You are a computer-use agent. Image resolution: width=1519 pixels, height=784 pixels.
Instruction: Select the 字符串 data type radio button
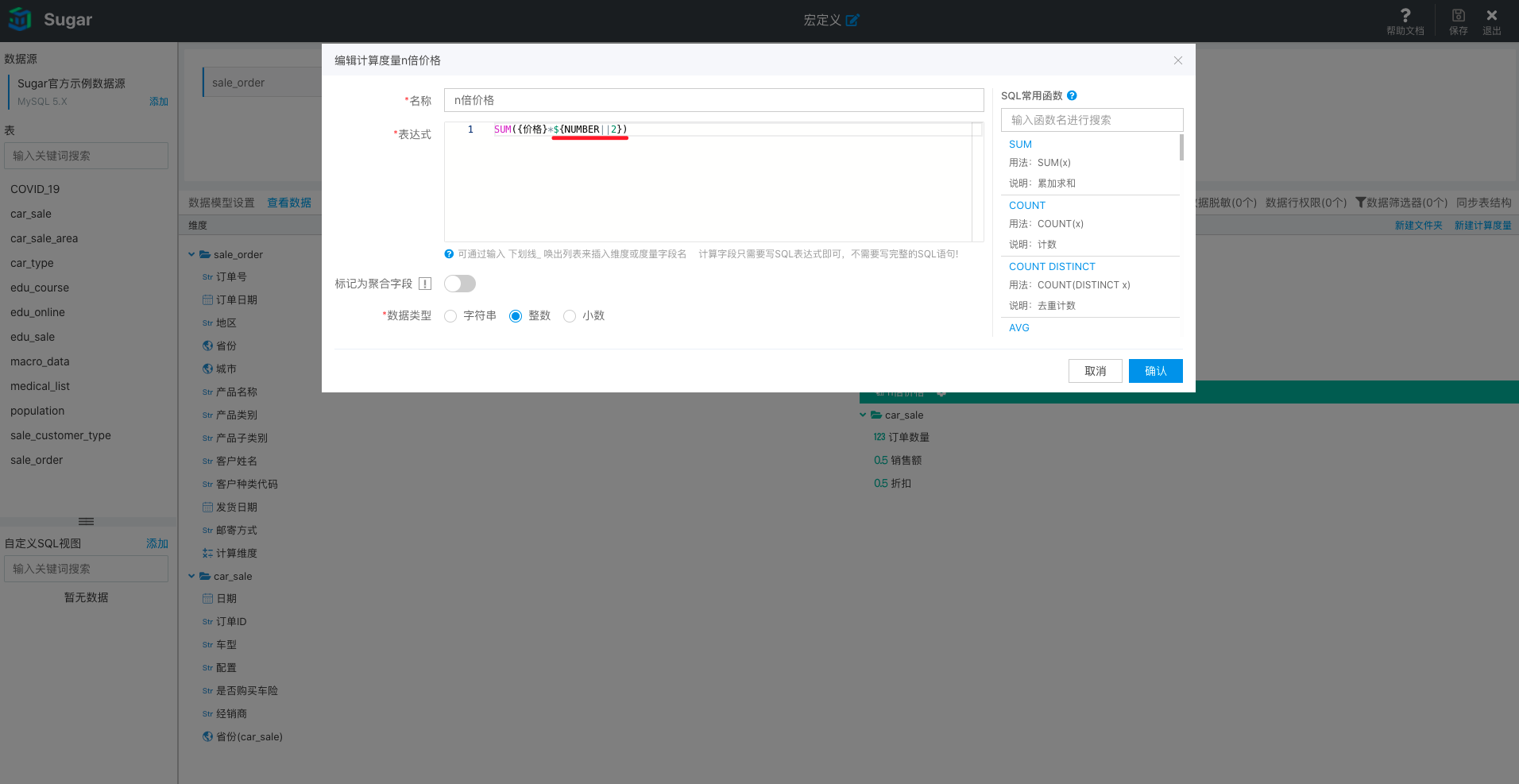(450, 316)
